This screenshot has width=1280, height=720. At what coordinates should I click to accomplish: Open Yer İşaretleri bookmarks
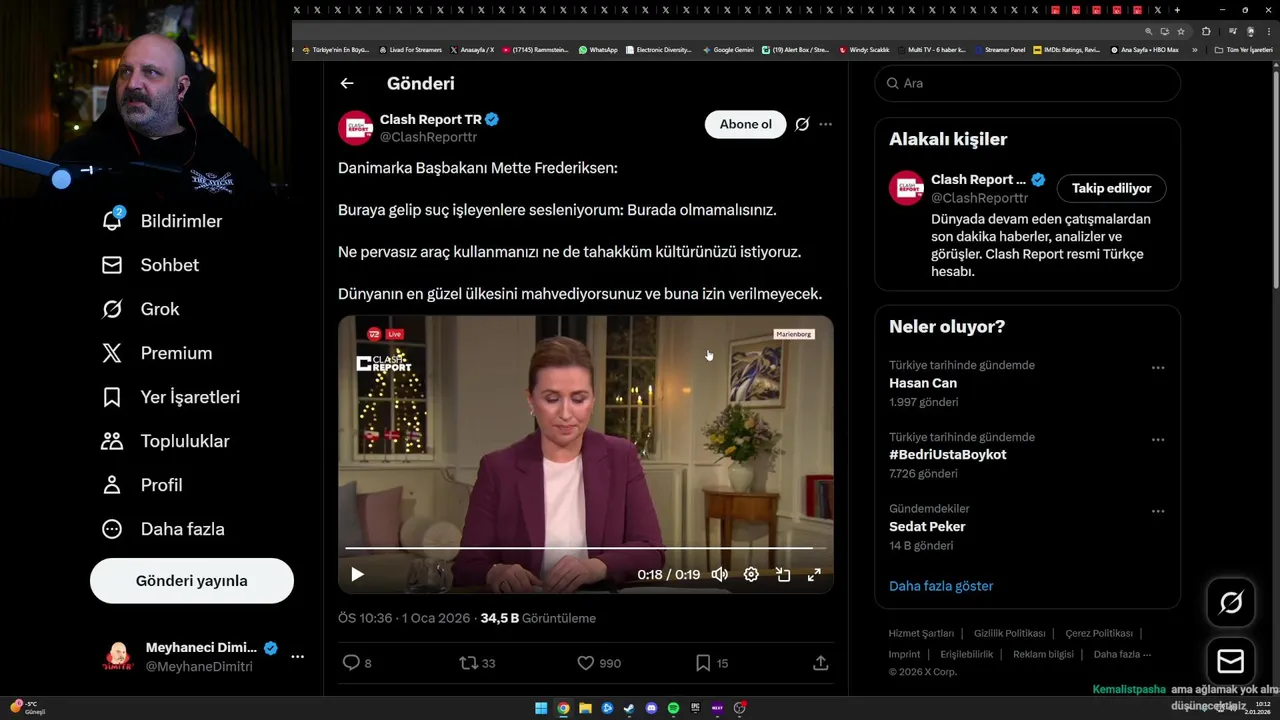171,397
